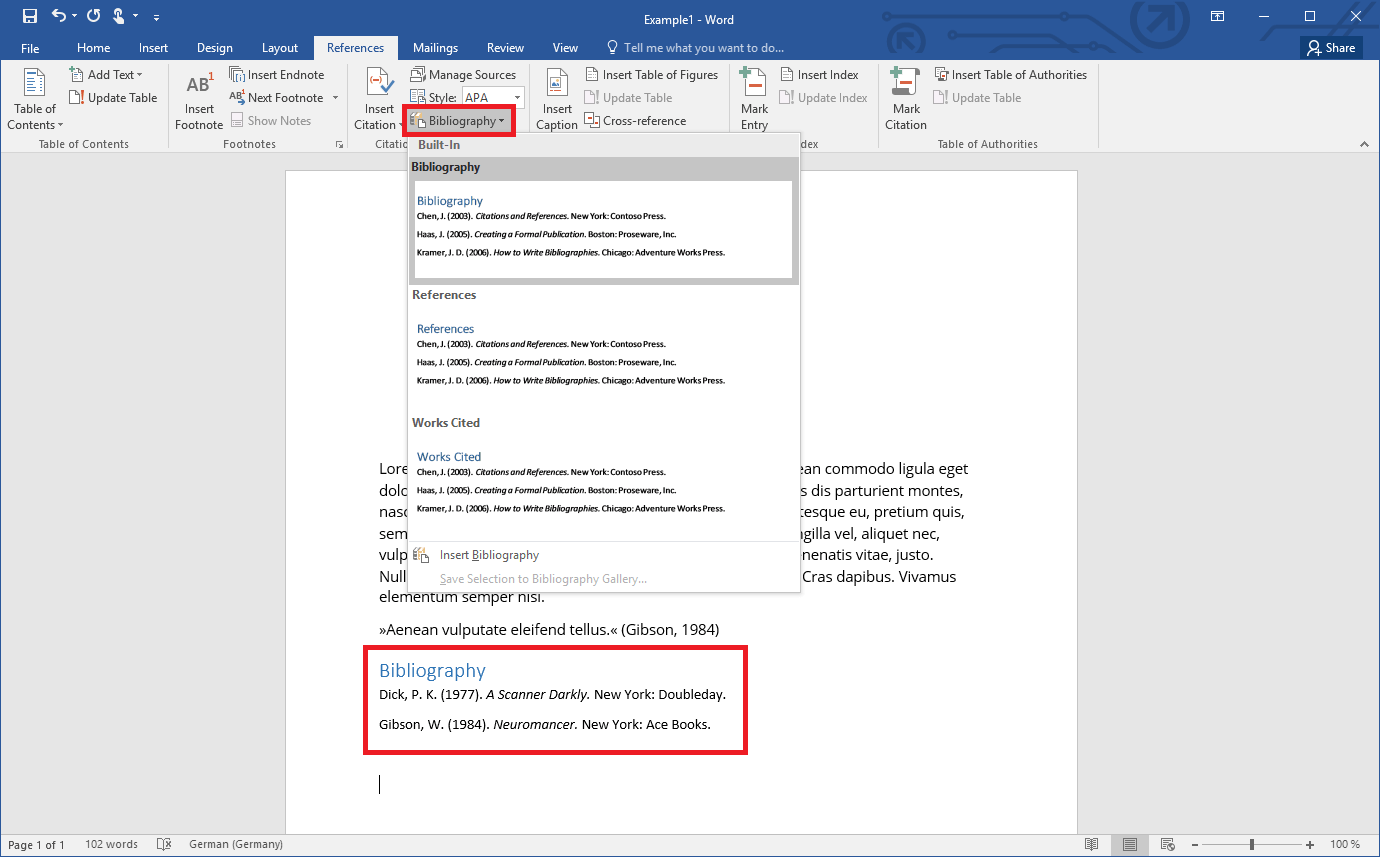Viewport: 1380px width, 857px height.
Task: Click the Save icon in title bar
Action: coord(30,16)
